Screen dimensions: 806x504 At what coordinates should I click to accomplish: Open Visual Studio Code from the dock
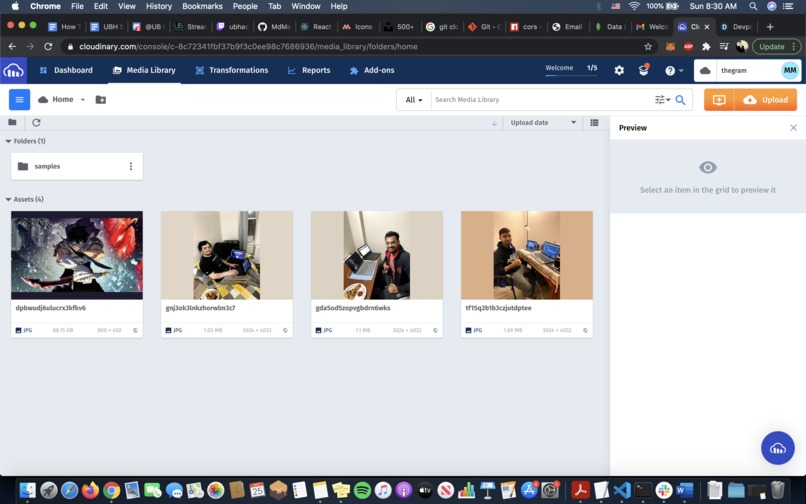pyautogui.click(x=622, y=490)
